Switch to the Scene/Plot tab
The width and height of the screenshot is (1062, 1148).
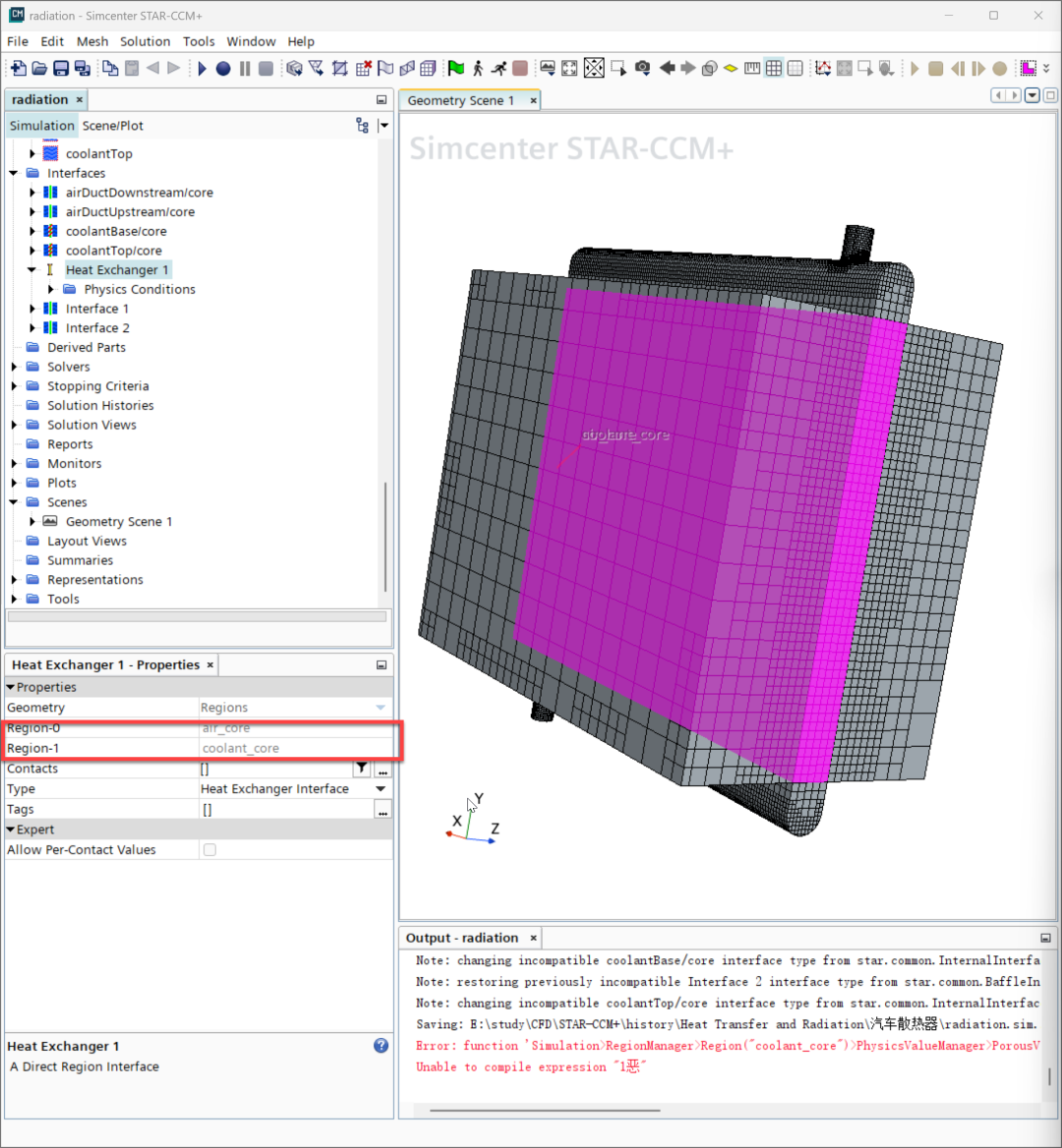[113, 125]
